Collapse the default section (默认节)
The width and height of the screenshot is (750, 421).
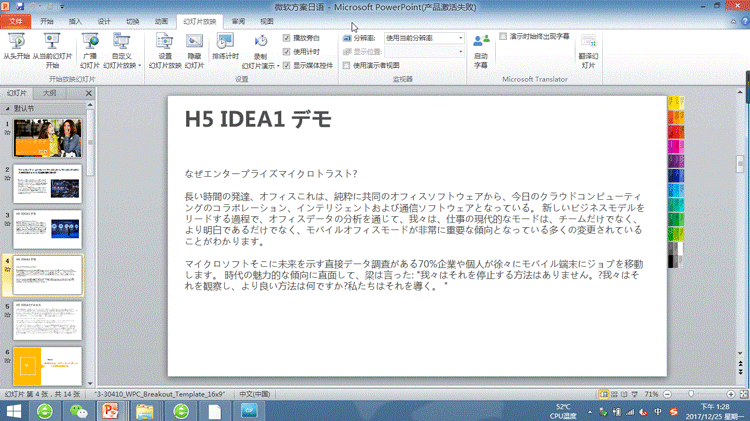(7, 109)
